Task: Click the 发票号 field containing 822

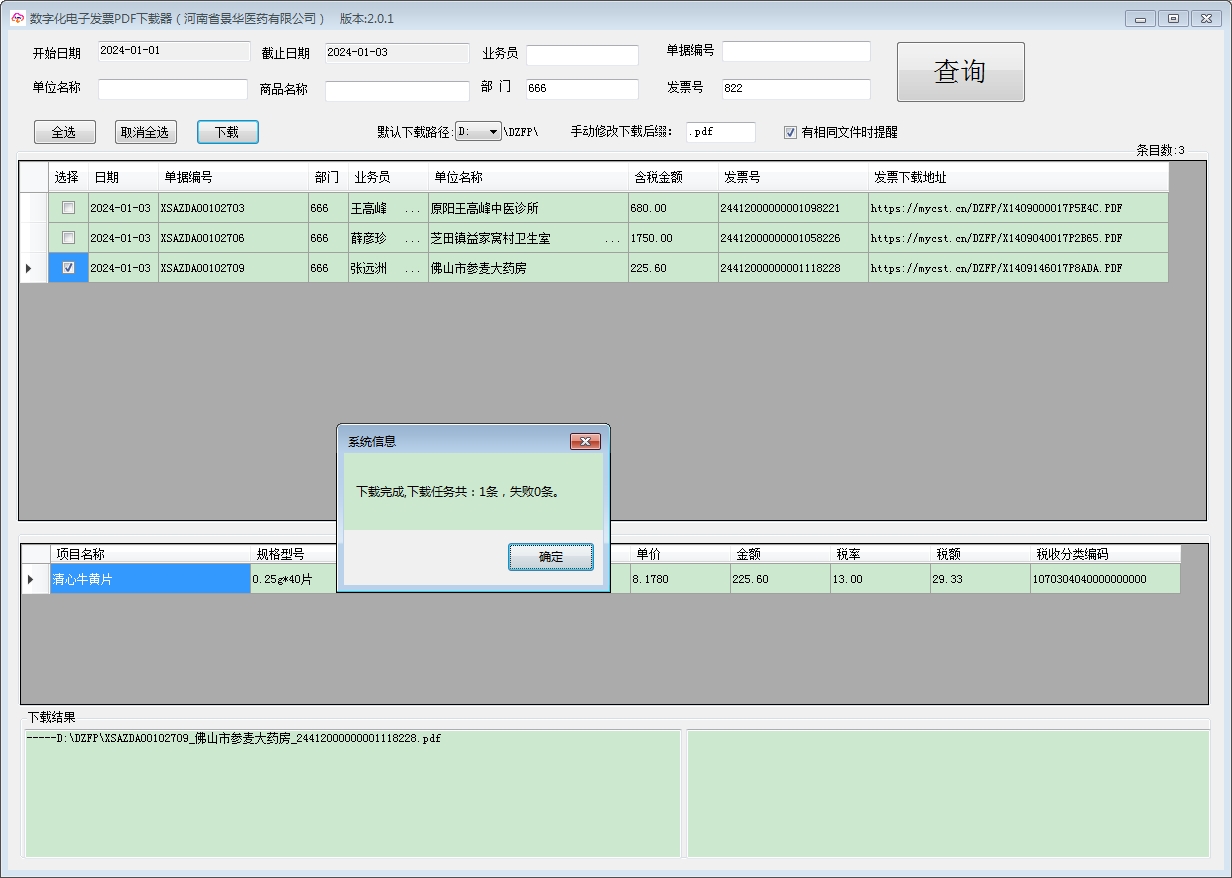Action: click(x=796, y=89)
